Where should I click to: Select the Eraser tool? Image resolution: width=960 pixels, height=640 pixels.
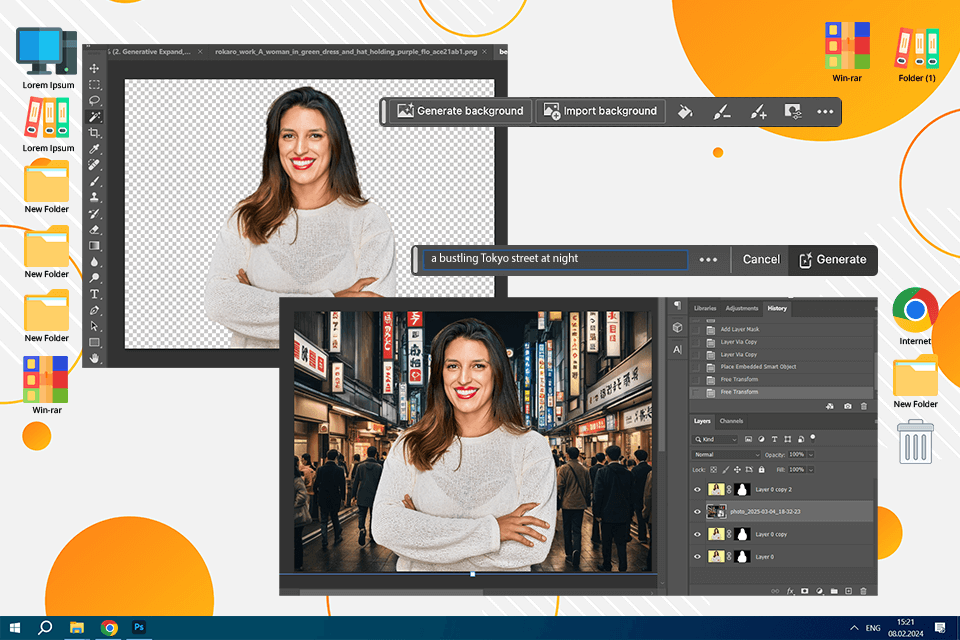[x=94, y=230]
